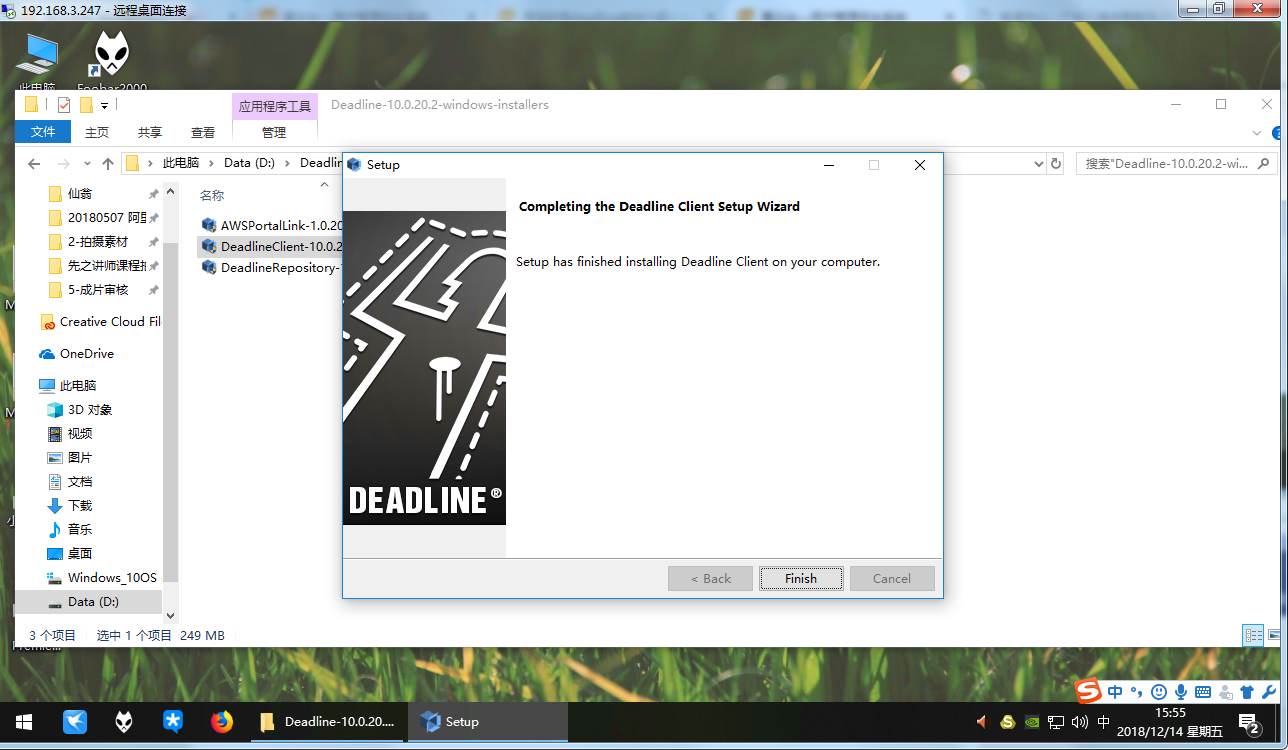Click the Firefox icon in the taskbar
The height and width of the screenshot is (750, 1288).
(222, 721)
